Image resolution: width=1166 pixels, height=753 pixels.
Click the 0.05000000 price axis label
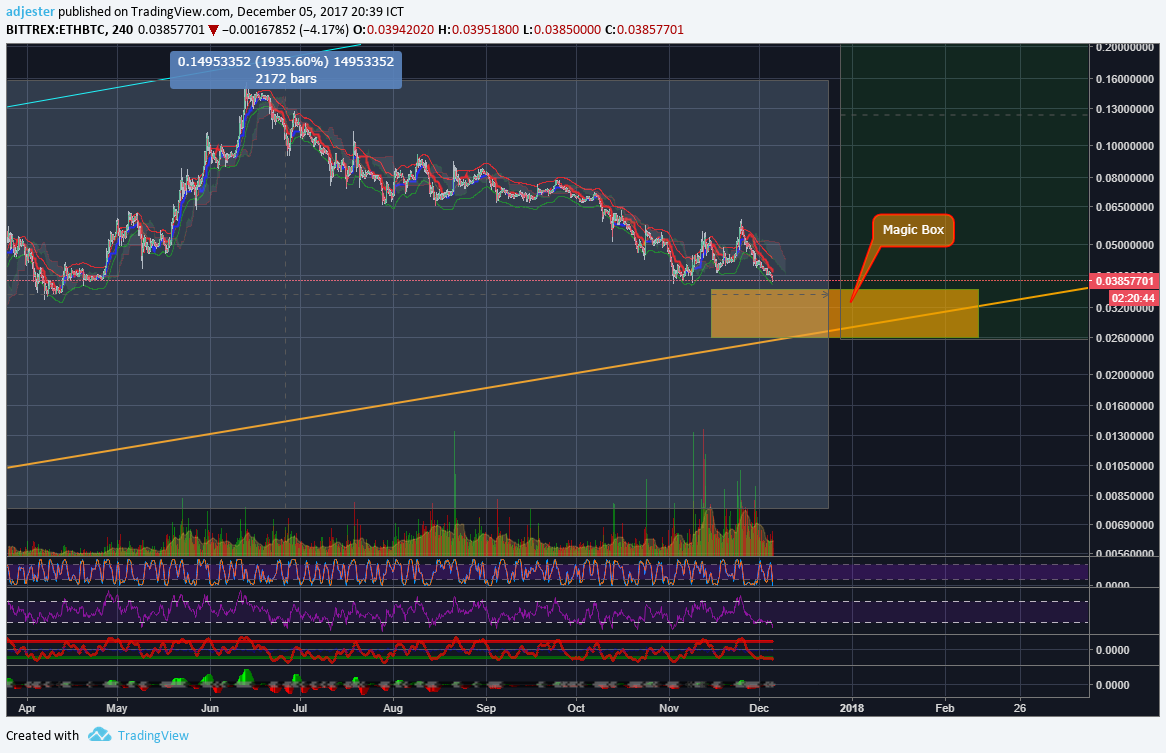(x=1124, y=245)
